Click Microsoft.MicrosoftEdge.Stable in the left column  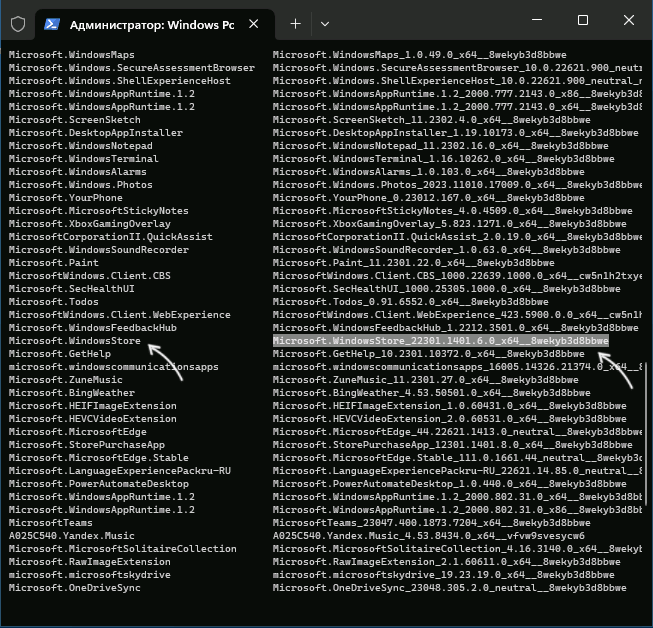(99, 457)
